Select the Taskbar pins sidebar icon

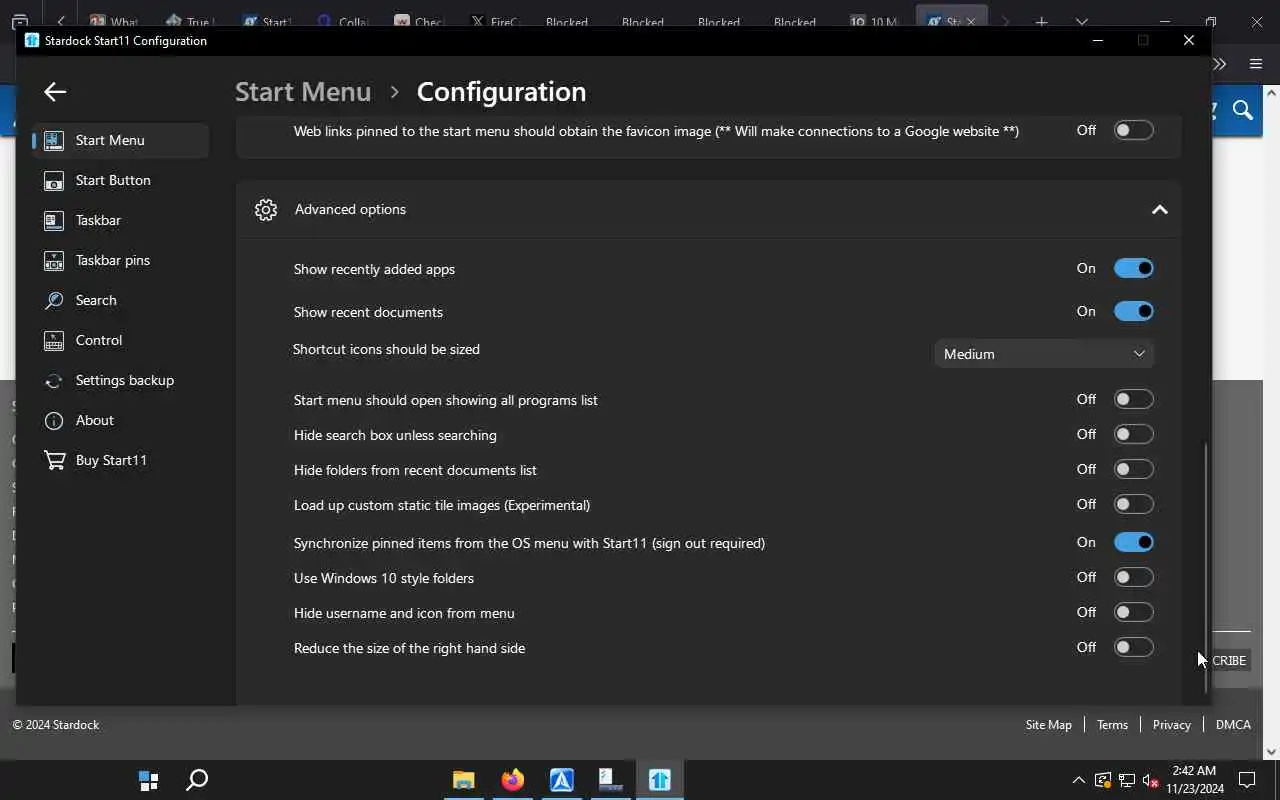coord(54,260)
